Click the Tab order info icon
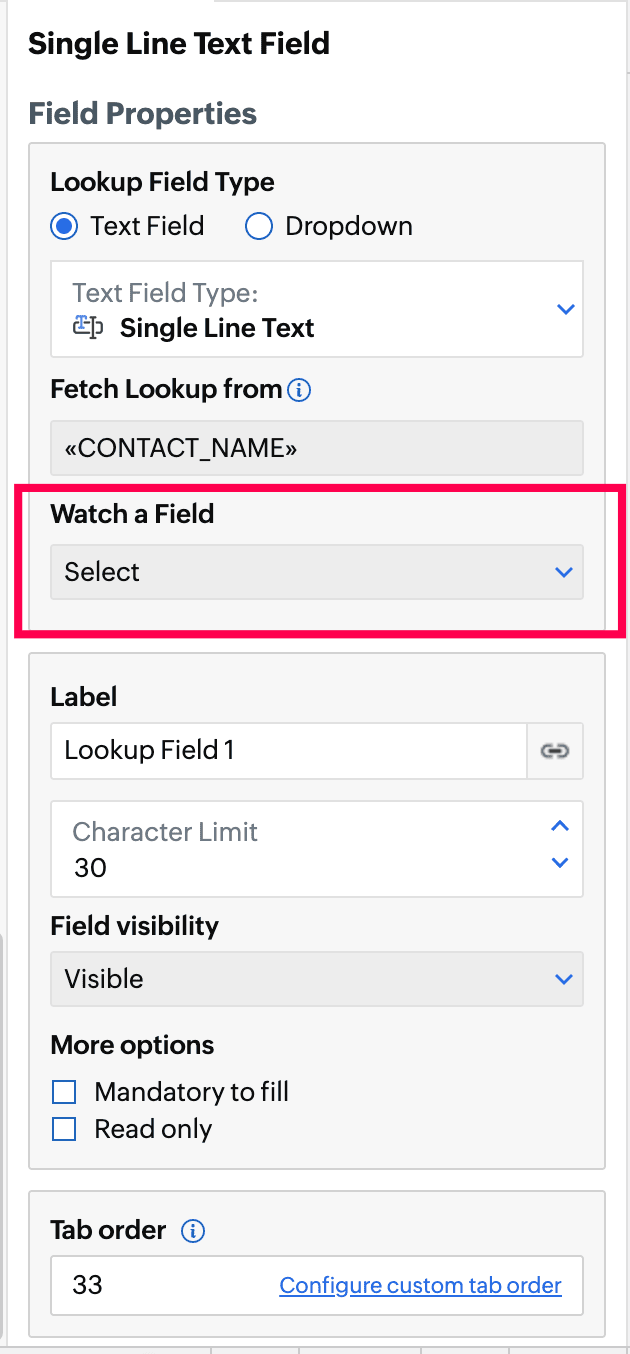Screen dimensions: 630x1354 coord(193,1231)
